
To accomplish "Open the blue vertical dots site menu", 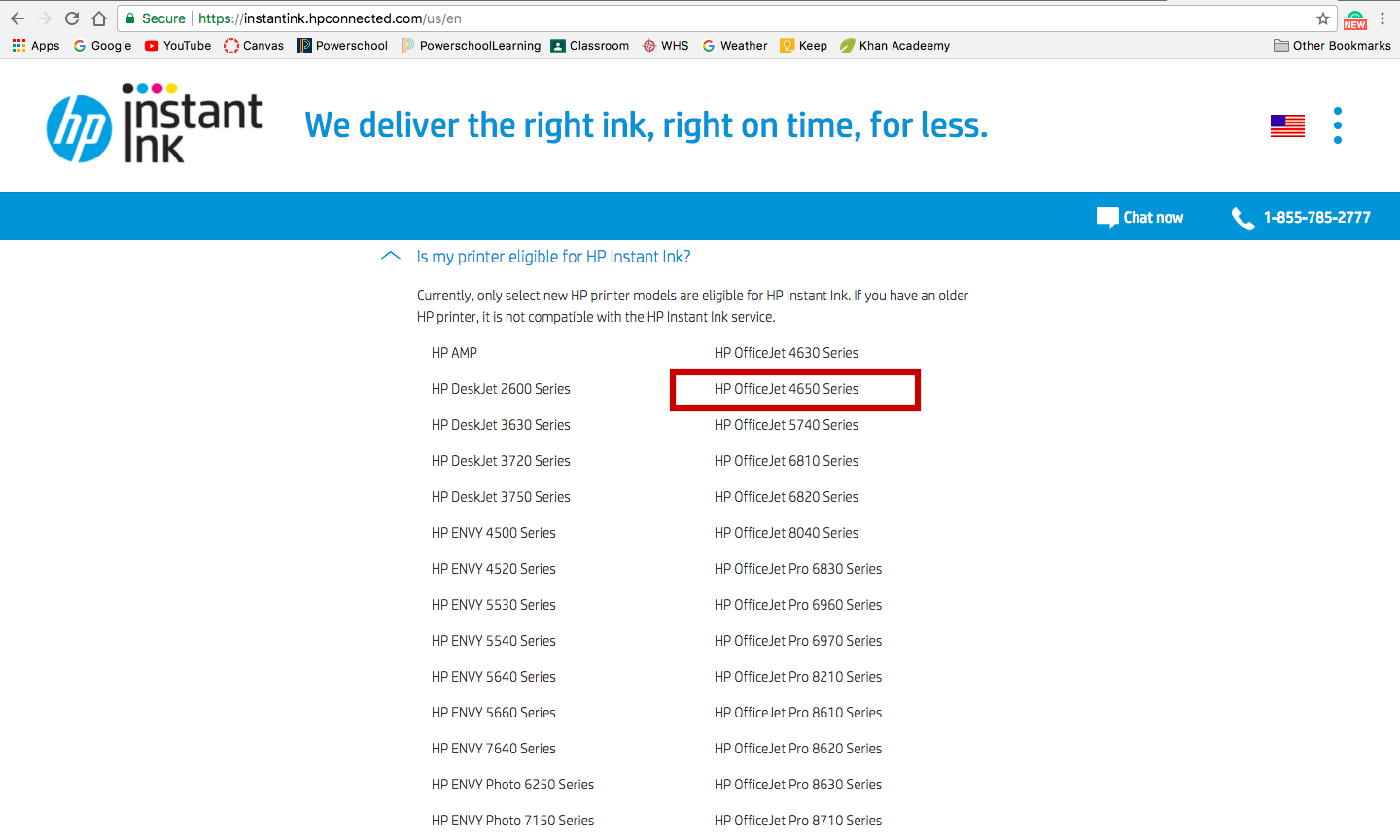I will pos(1338,125).
